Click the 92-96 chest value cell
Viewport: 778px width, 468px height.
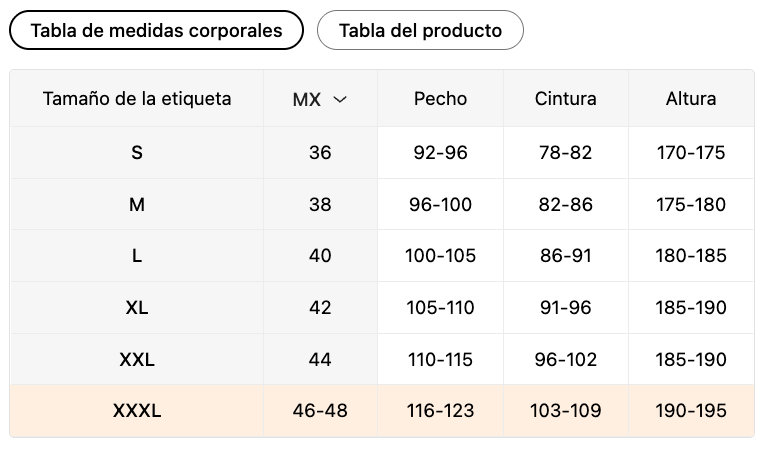440,153
